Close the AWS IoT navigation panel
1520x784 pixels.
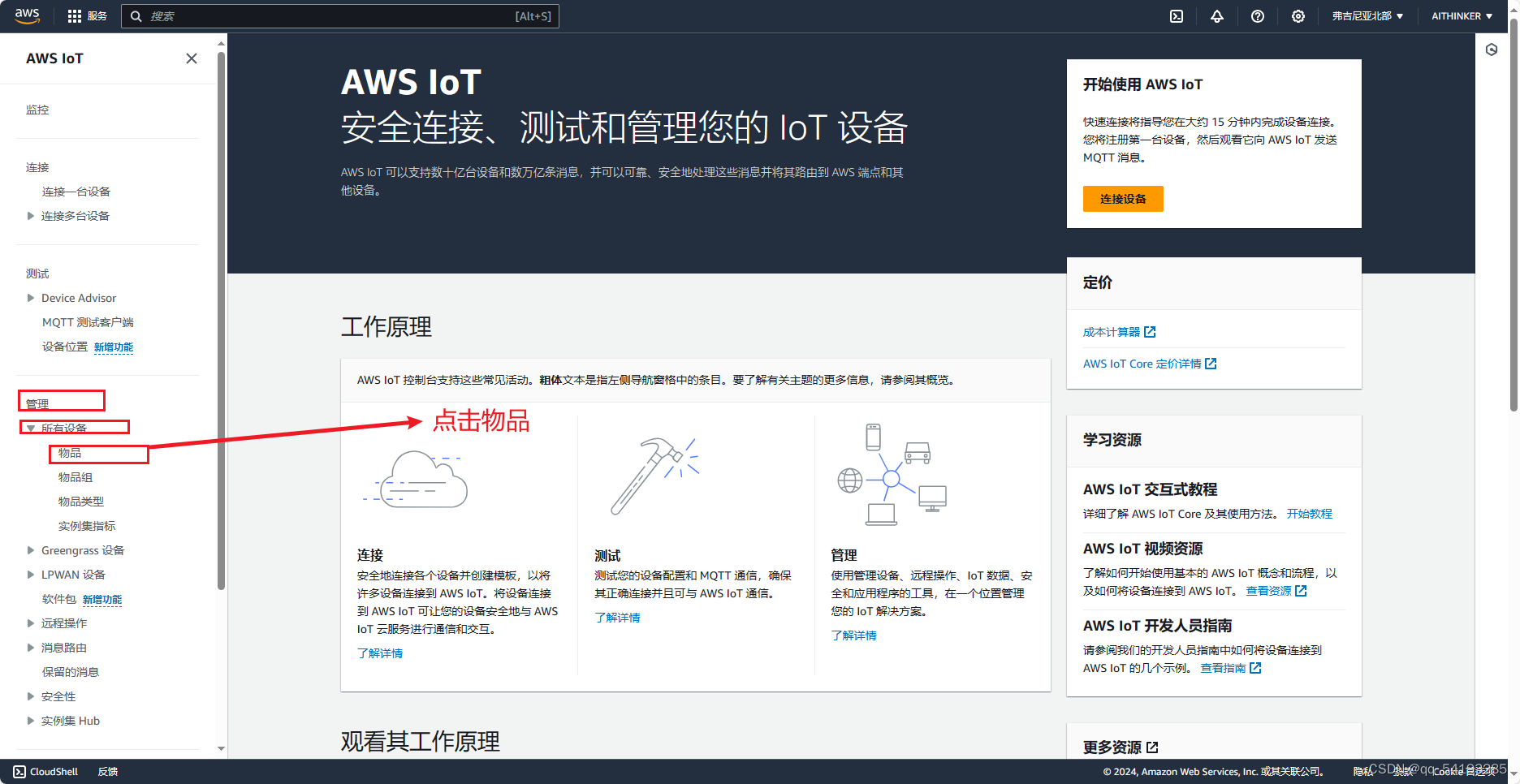point(192,58)
